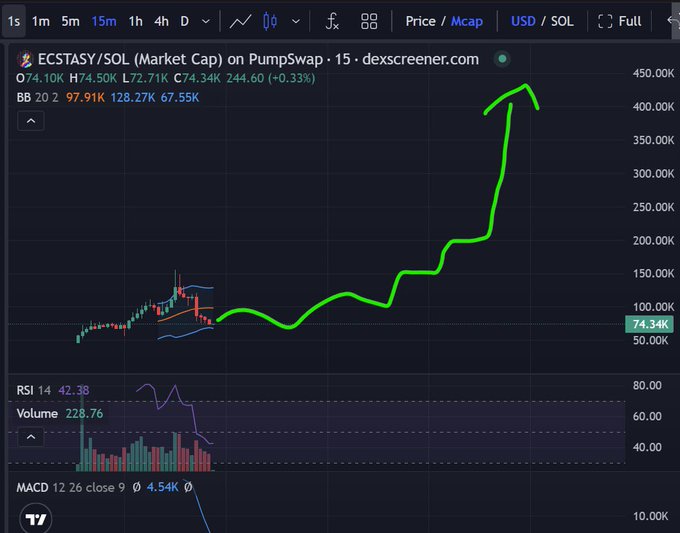Collapse the main chart indicator legend
The height and width of the screenshot is (533, 680).
tap(31, 121)
